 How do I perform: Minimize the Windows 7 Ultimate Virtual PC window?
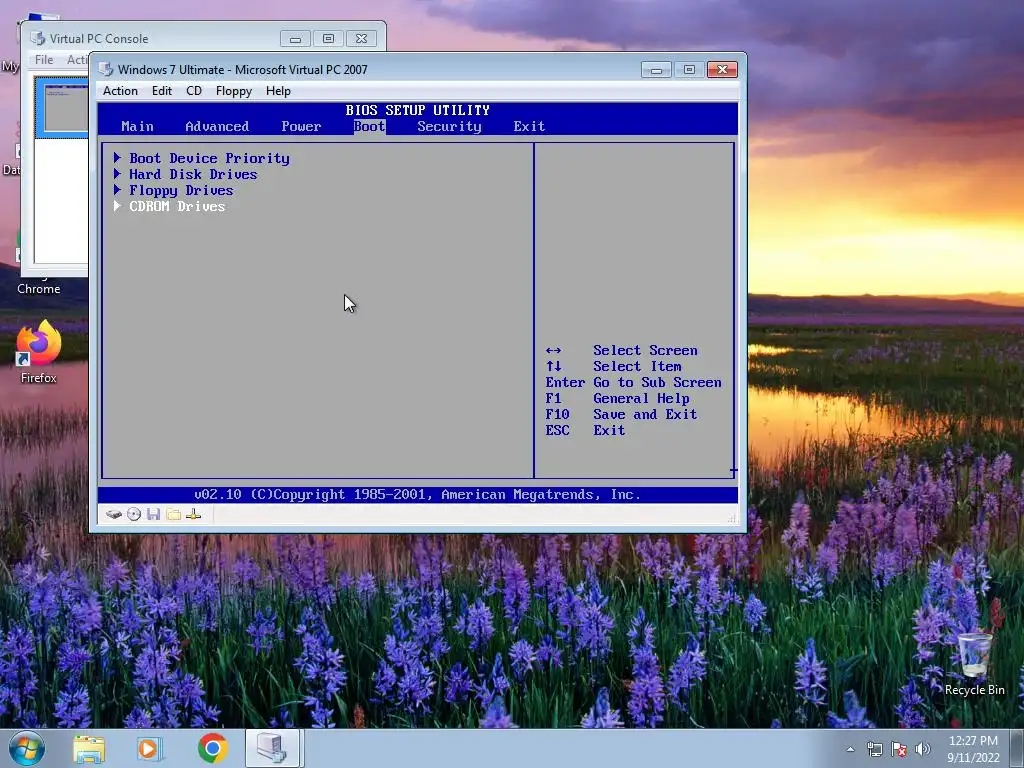coord(656,70)
